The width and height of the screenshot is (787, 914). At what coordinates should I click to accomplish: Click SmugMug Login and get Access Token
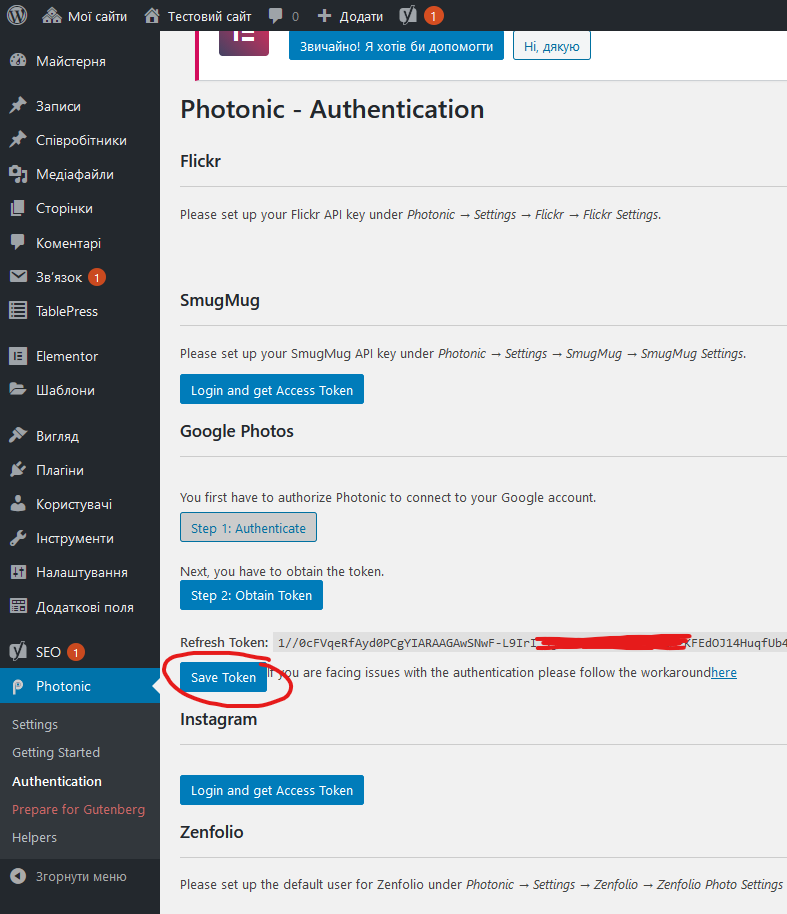click(x=272, y=389)
